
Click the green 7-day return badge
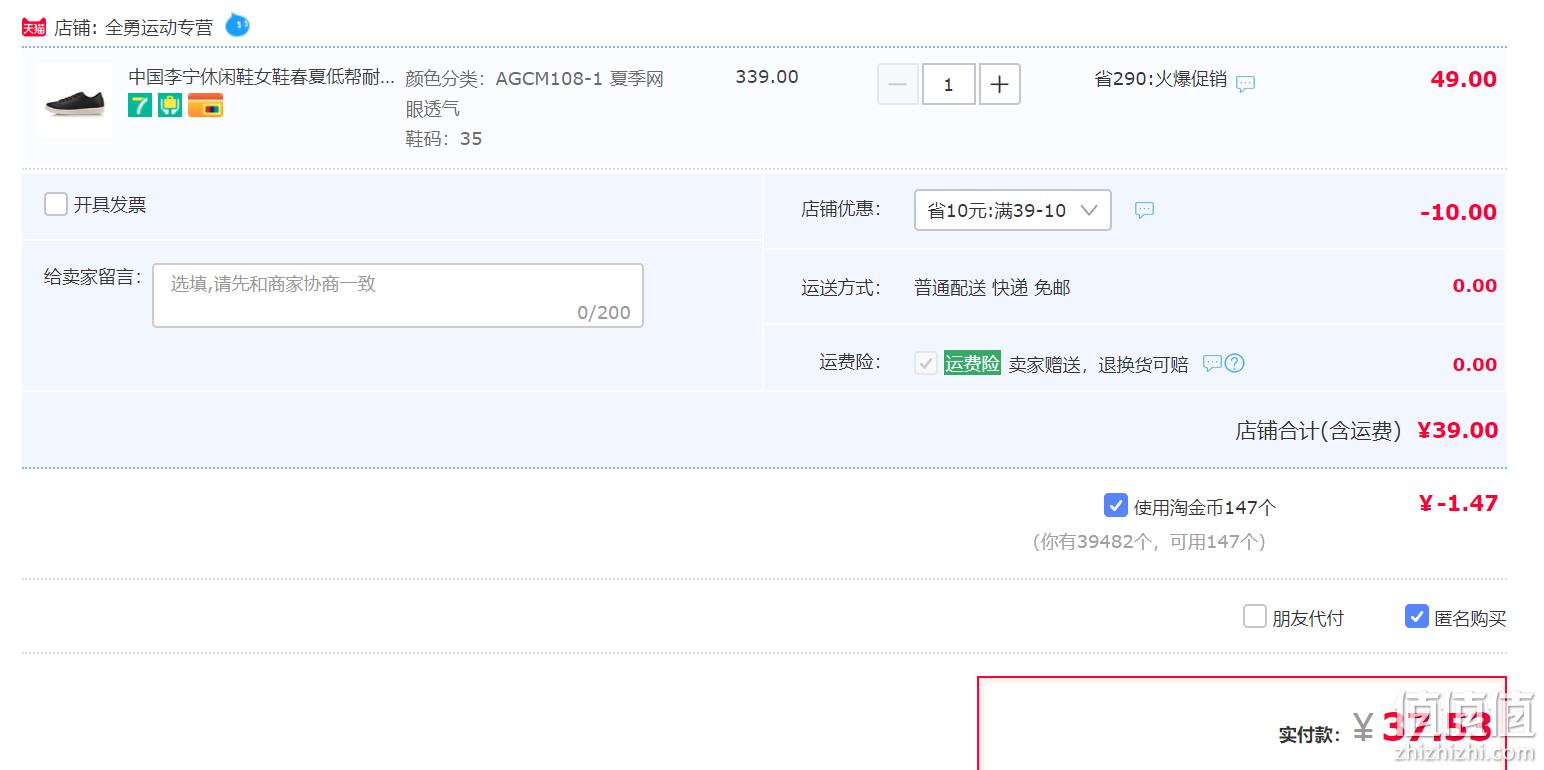(x=140, y=105)
